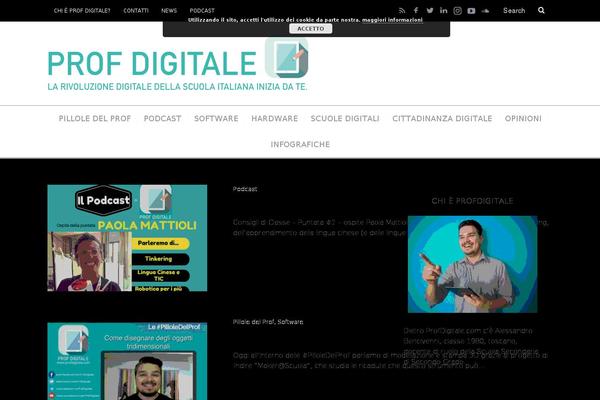Open the Consigli di Classe post excerpt
The width and height of the screenshot is (600, 400).
[x=320, y=227]
